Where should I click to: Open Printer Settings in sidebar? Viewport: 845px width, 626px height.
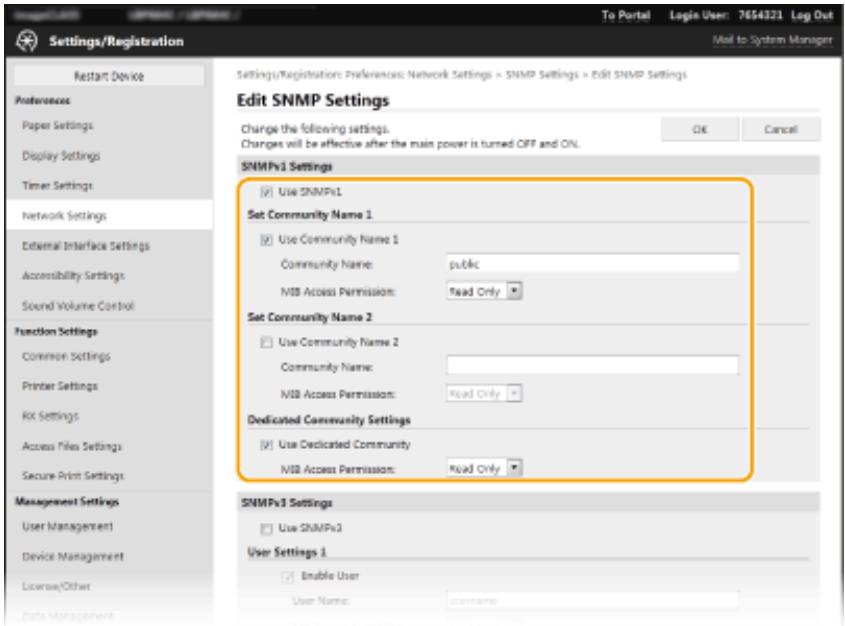tap(60, 386)
